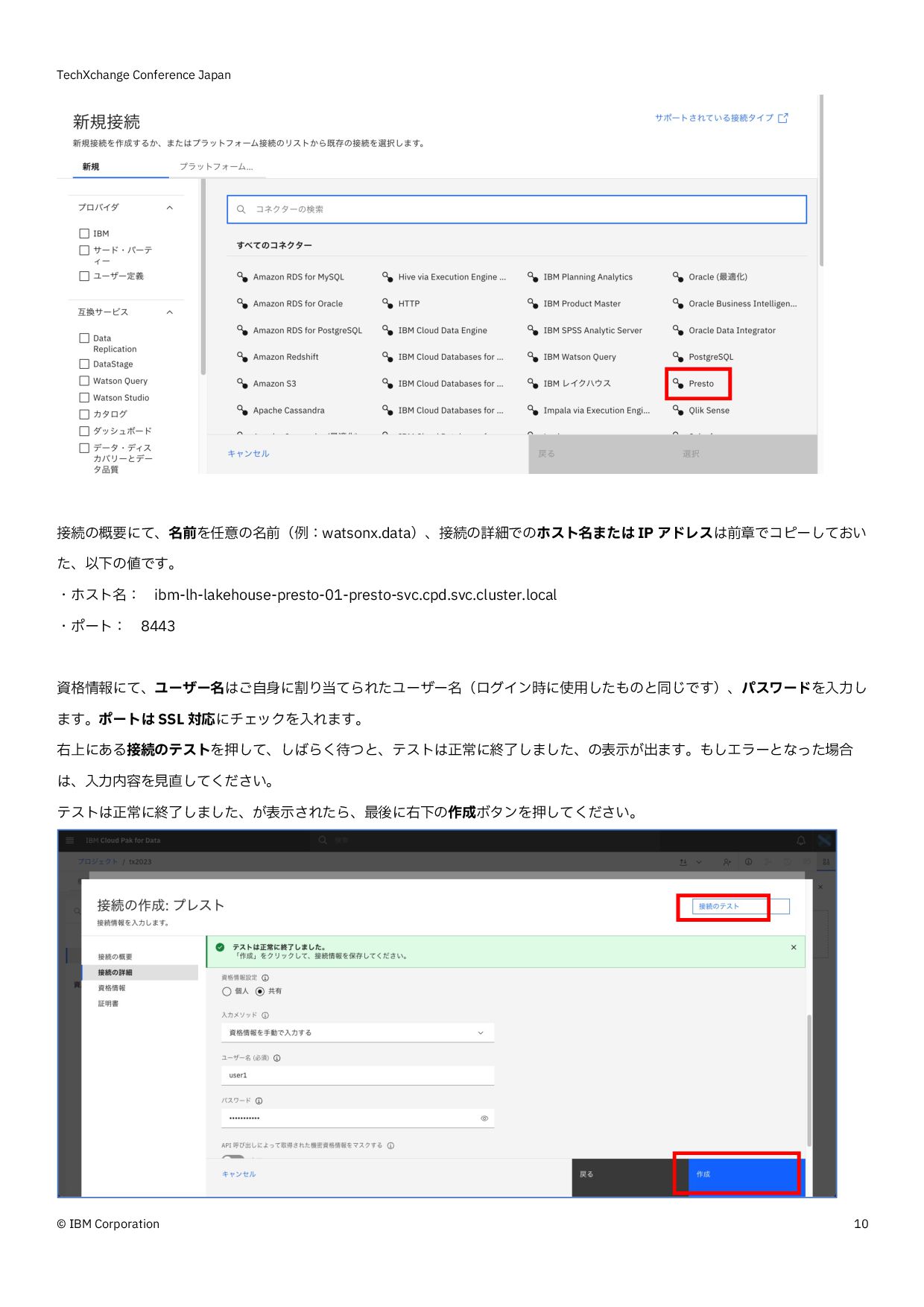Click the notification bell in Cloud Pak header
Viewport: 924px width, 1307px height.
(801, 841)
